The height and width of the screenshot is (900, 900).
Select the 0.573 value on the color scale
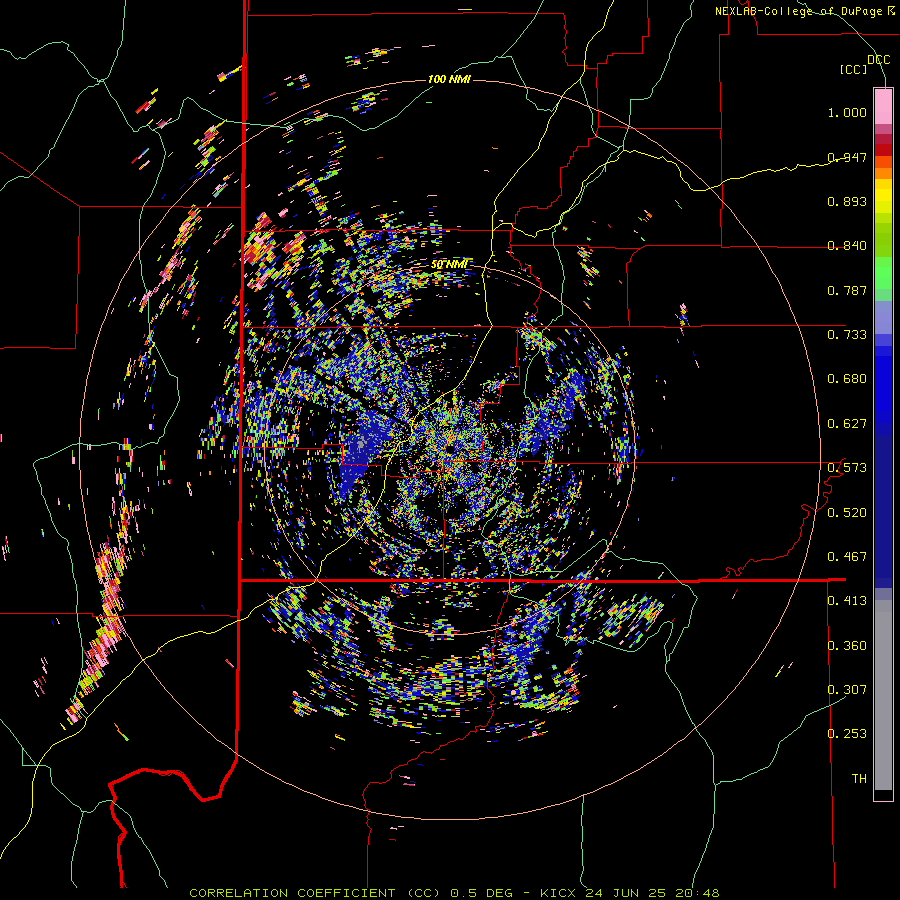[847, 468]
